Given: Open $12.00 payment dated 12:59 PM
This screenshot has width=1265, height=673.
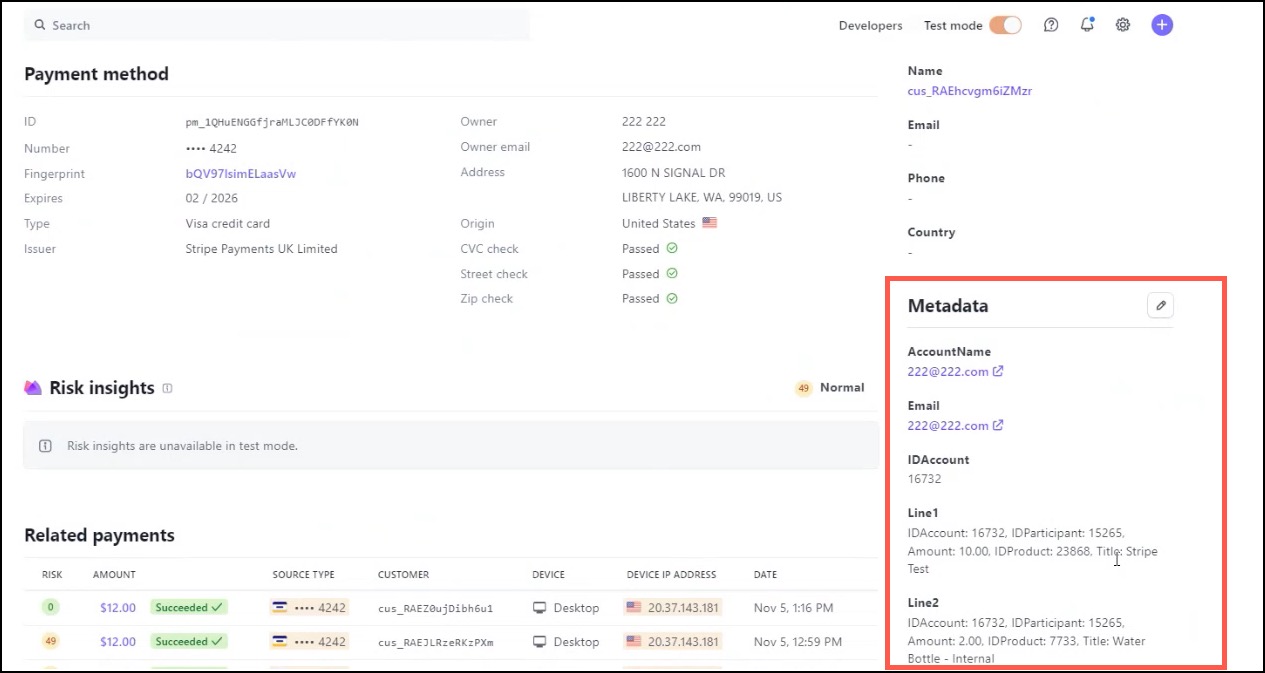Looking at the screenshot, I should pyautogui.click(x=118, y=642).
